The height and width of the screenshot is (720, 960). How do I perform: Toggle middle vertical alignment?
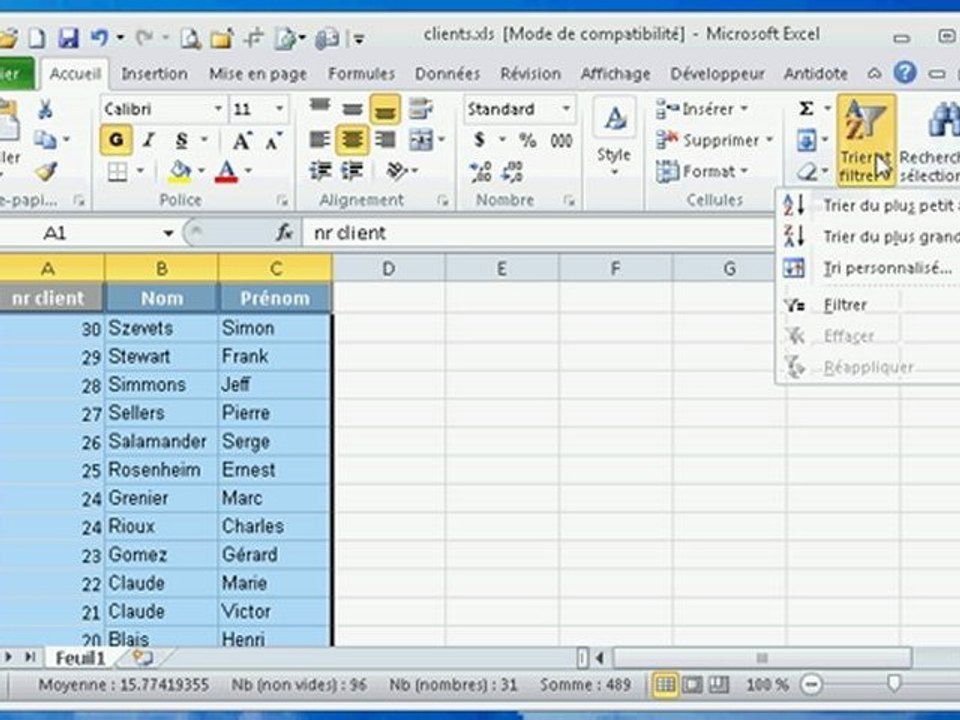352,109
